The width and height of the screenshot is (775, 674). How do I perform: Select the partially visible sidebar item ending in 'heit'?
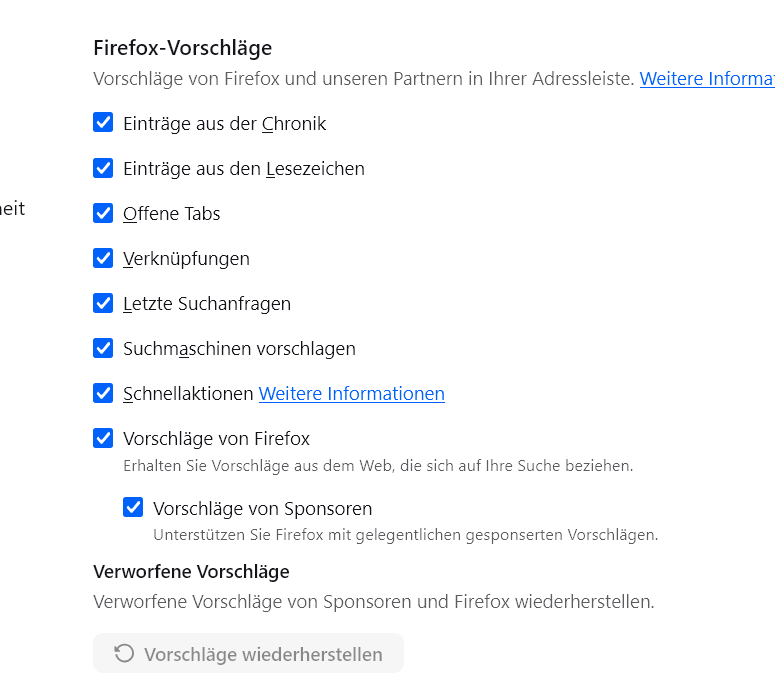[12, 209]
